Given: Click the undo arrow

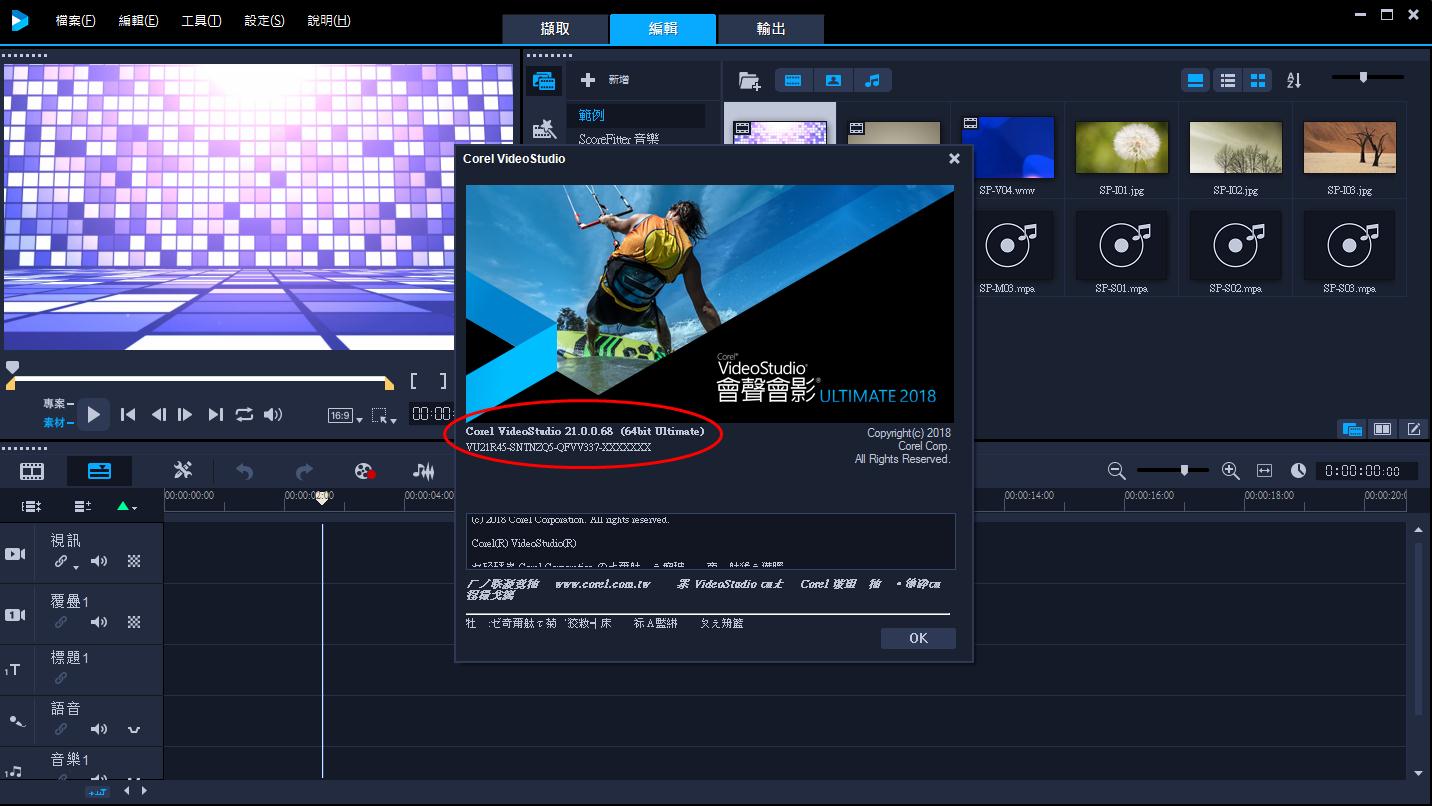Looking at the screenshot, I should coord(244,471).
